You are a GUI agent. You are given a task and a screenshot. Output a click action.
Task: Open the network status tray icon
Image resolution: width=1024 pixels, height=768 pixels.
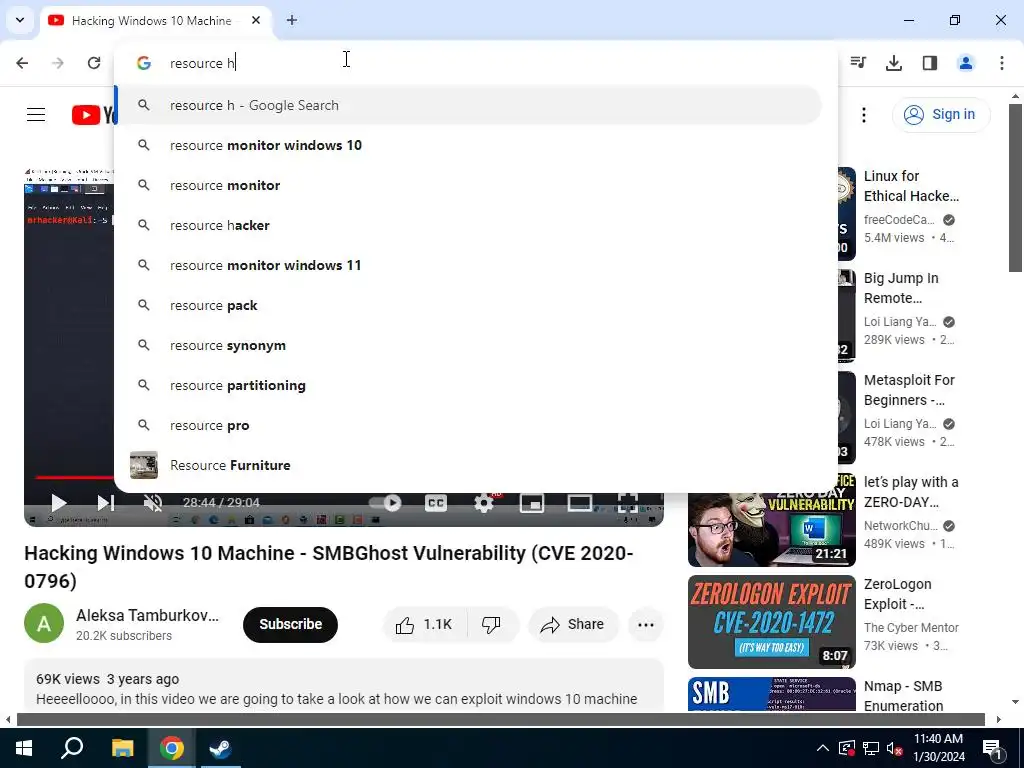(871, 748)
